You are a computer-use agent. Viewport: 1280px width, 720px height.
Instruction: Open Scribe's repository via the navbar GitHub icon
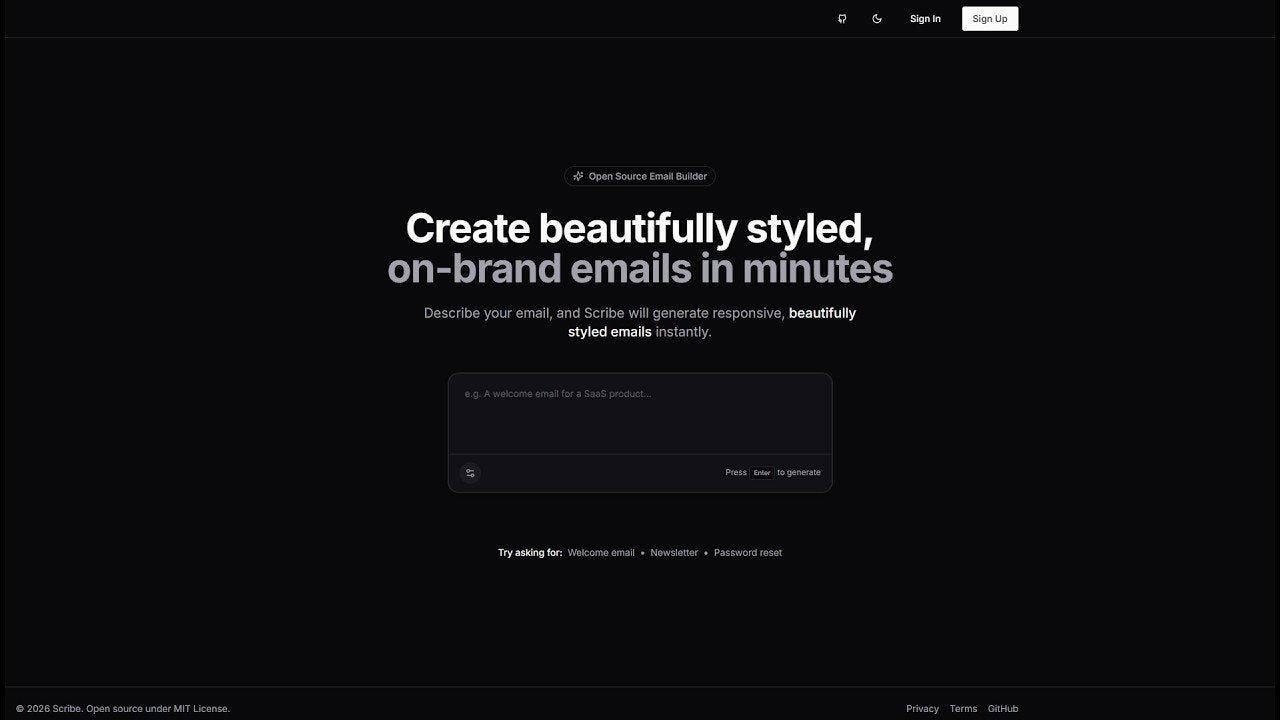pyautogui.click(x=841, y=18)
